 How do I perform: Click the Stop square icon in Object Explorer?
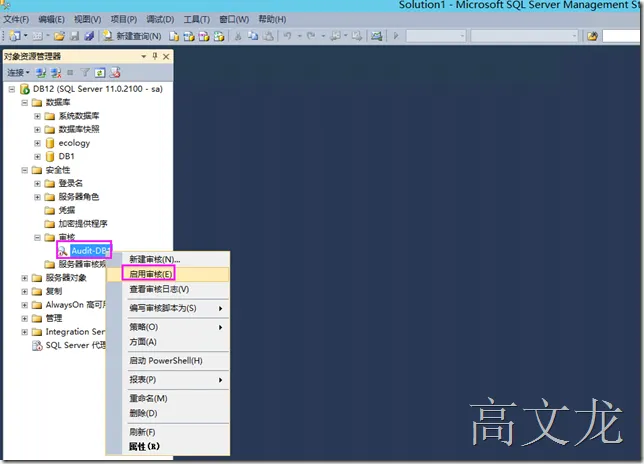click(x=70, y=73)
